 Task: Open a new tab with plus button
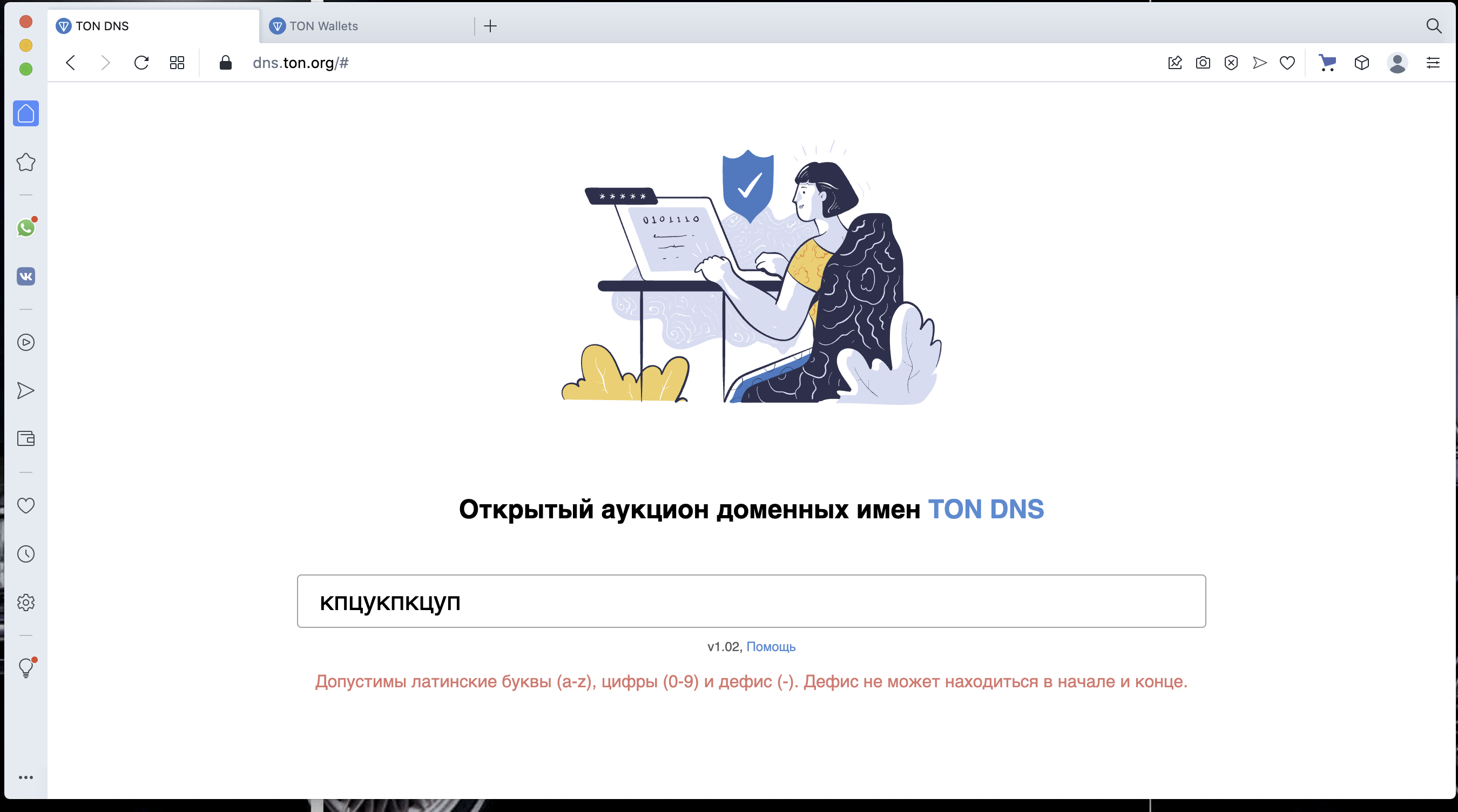490,26
